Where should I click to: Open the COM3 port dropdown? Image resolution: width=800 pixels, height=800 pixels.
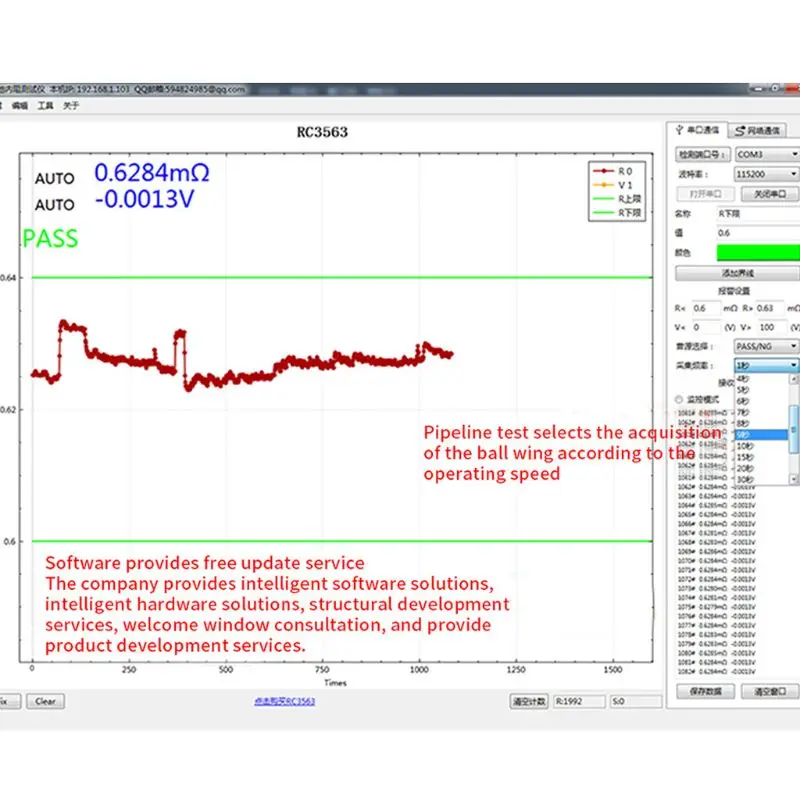coord(767,154)
